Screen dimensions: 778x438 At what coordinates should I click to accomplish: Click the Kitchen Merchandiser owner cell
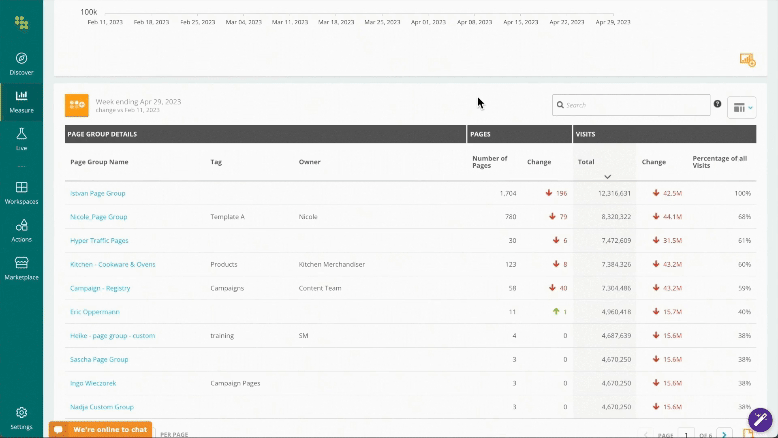pyautogui.click(x=331, y=264)
